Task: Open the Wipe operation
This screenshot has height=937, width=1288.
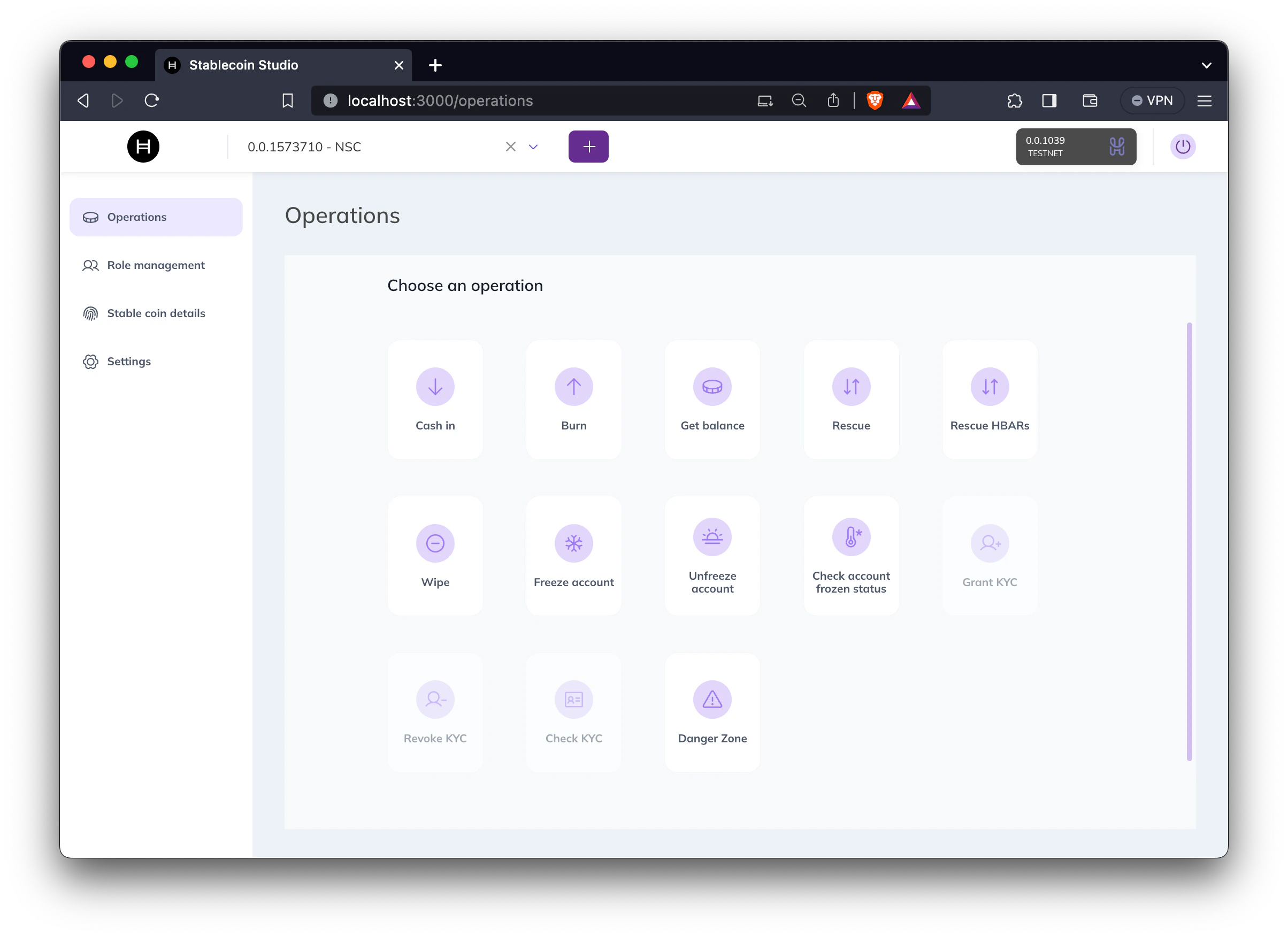Action: point(435,556)
